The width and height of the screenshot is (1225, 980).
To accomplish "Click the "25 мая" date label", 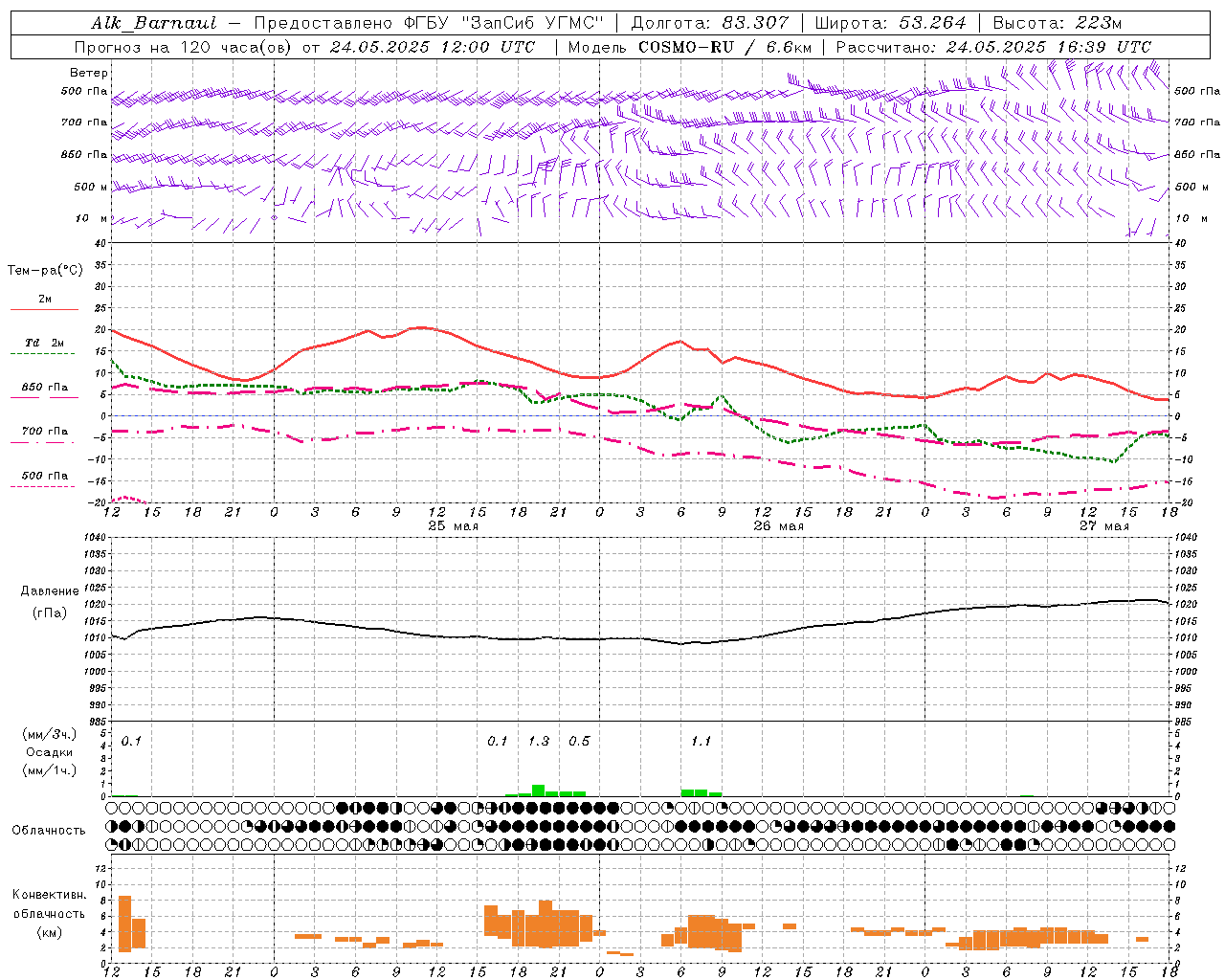I will pyautogui.click(x=453, y=526).
